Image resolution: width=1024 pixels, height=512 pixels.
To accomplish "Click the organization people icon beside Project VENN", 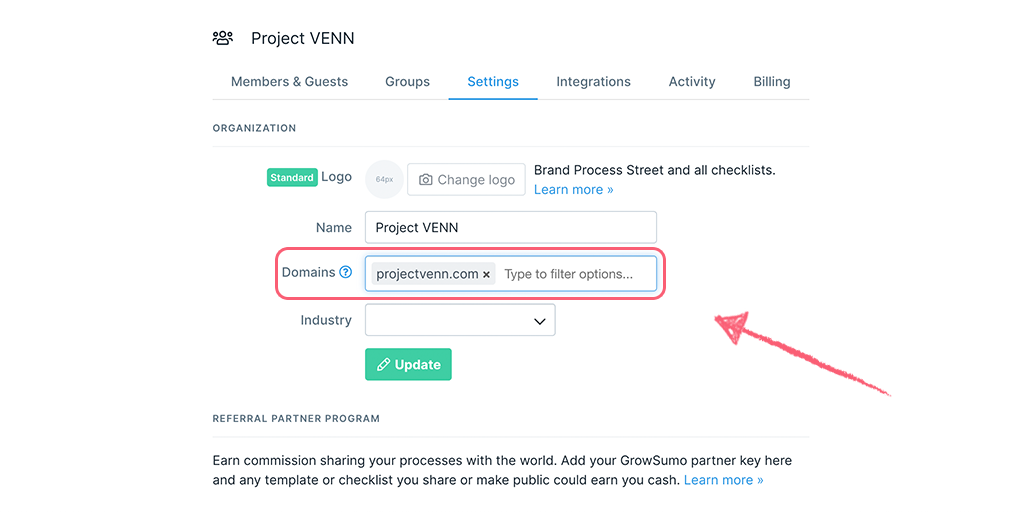I will click(223, 38).
